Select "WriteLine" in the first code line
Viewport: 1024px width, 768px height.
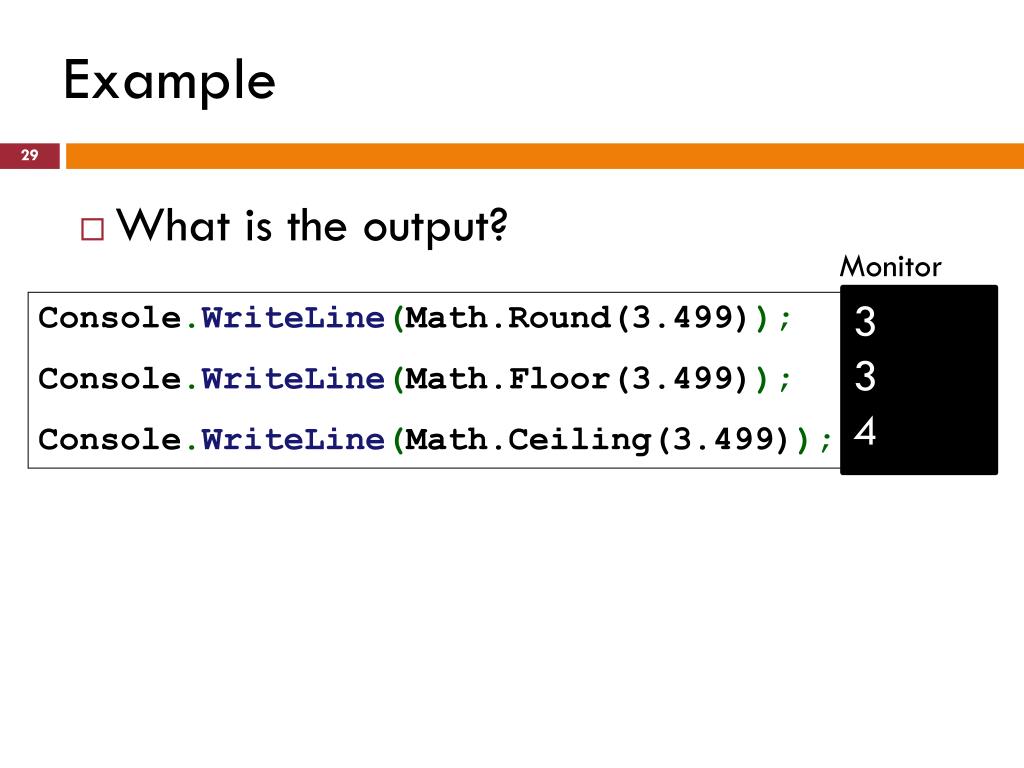[x=293, y=319]
